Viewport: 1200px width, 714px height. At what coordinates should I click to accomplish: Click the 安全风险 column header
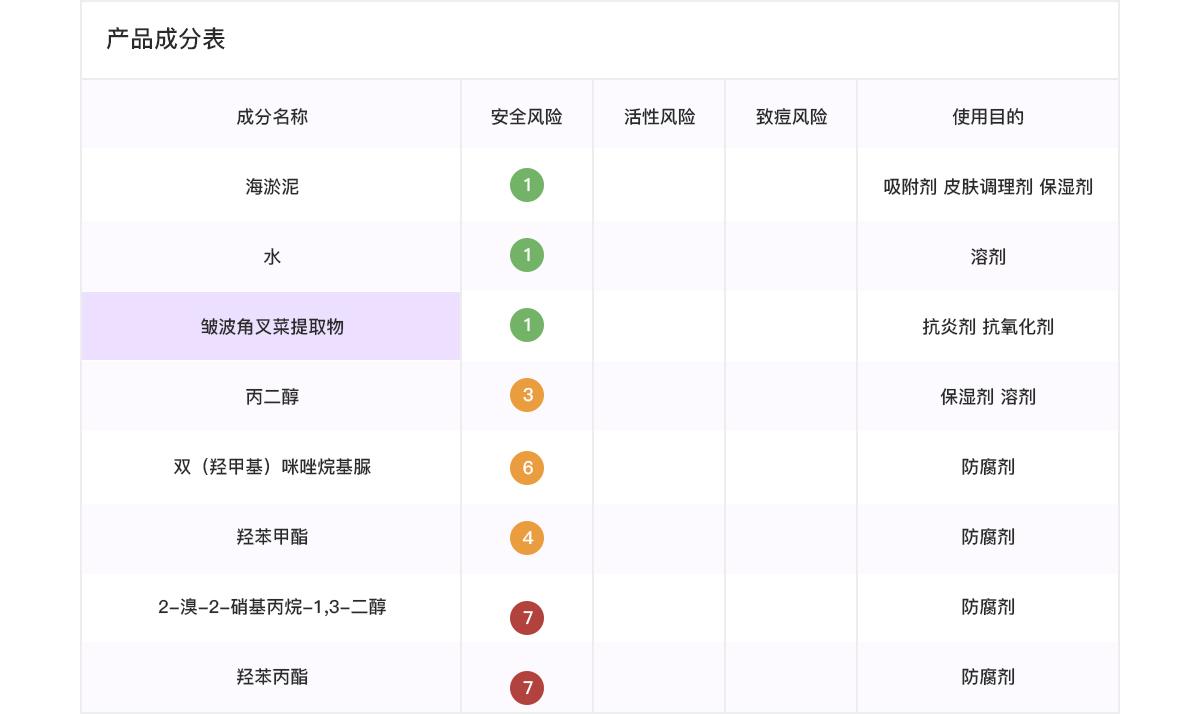tap(527, 117)
